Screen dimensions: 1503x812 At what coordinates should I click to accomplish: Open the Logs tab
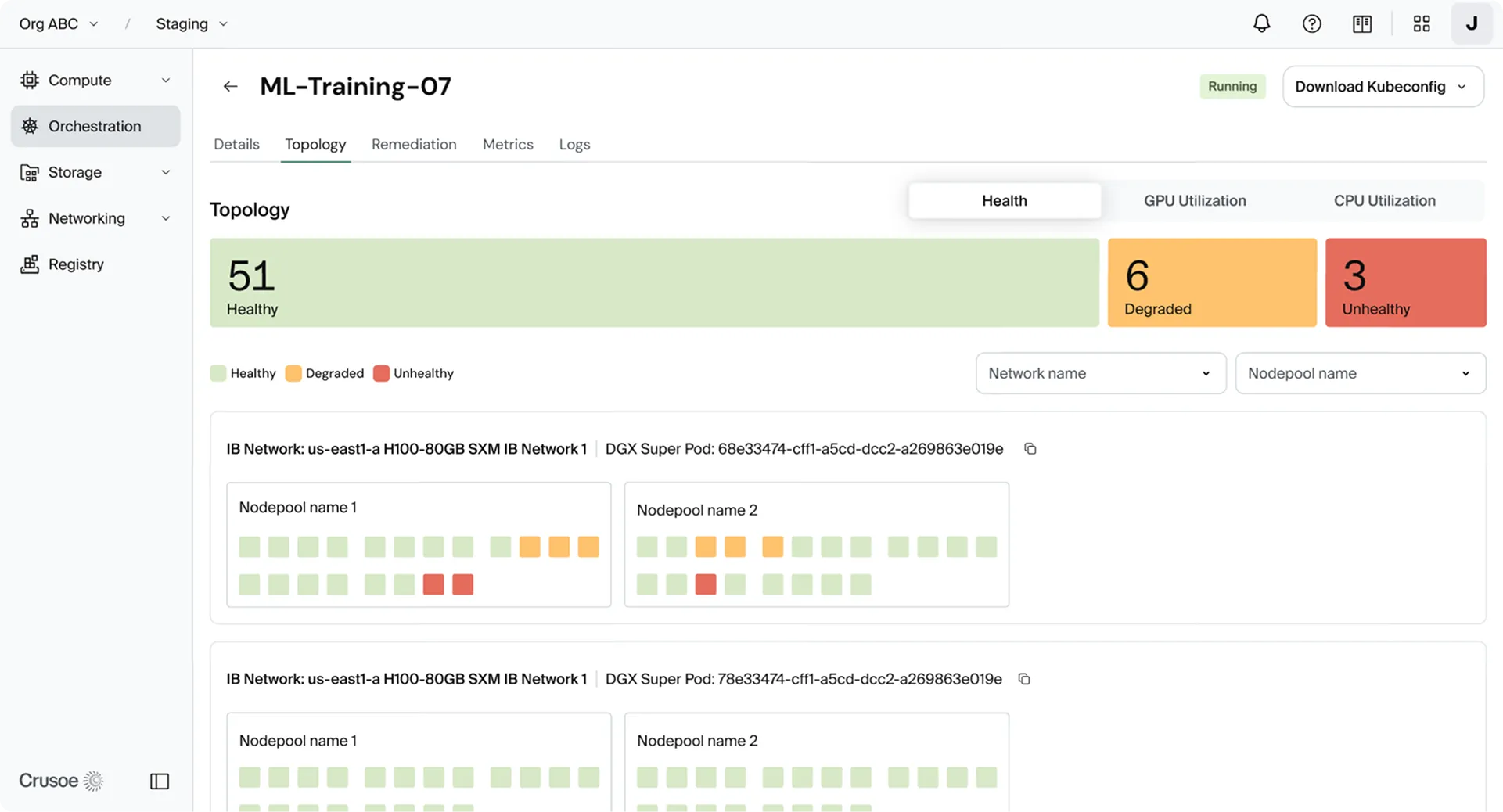pos(574,144)
